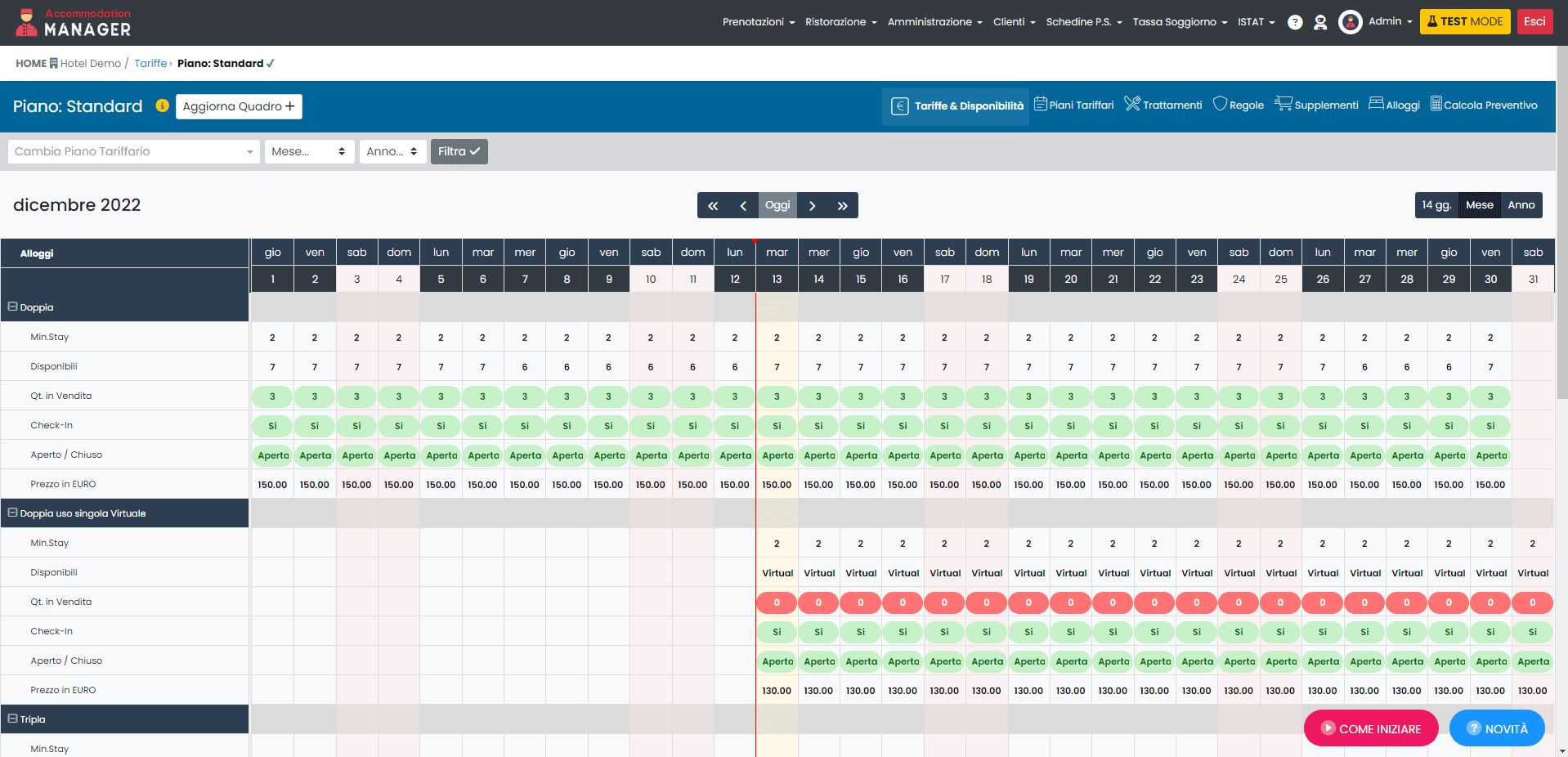Open the support agent headset icon

pyautogui.click(x=1320, y=22)
